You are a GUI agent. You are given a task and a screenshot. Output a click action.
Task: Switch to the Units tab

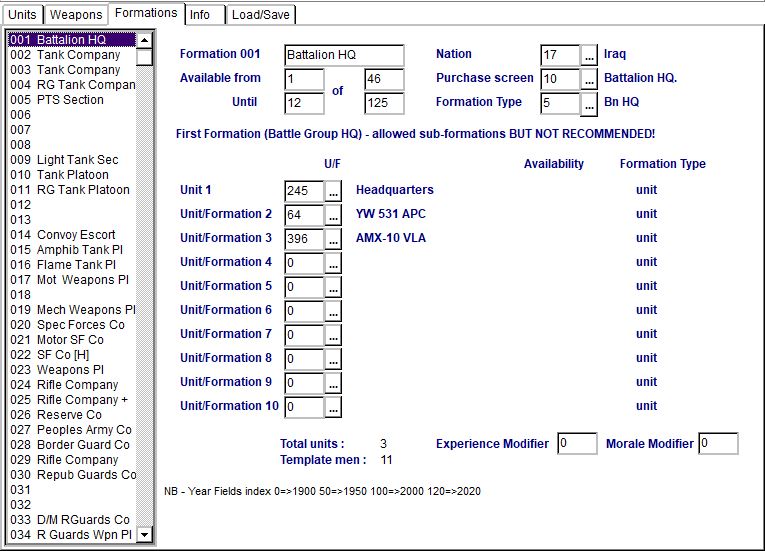[22, 15]
